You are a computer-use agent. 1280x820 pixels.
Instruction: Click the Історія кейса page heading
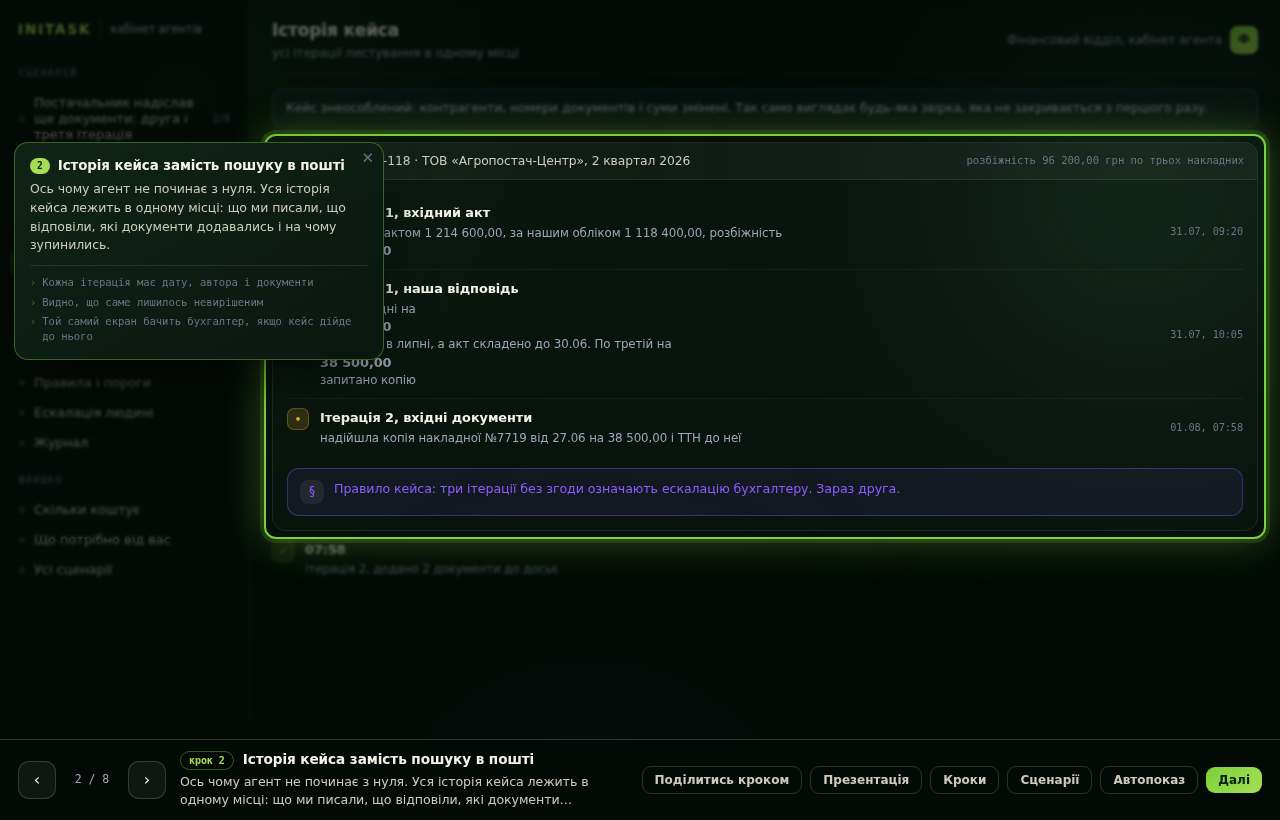click(x=335, y=30)
